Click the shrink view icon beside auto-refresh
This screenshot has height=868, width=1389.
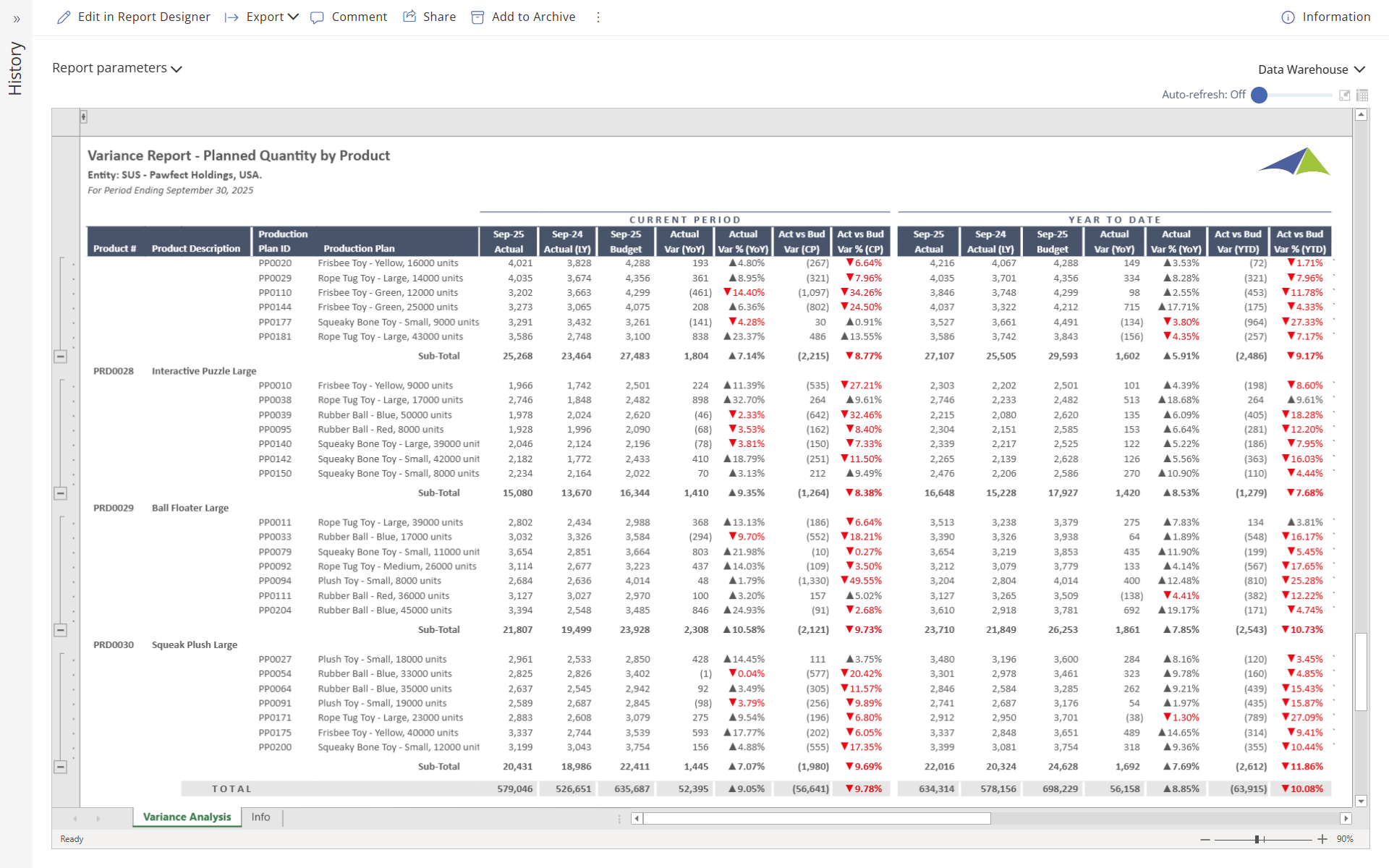point(1345,95)
